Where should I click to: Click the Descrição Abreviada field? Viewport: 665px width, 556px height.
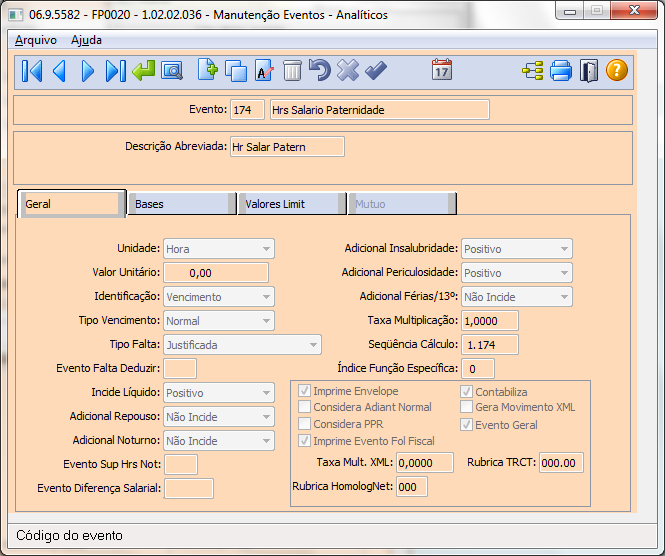click(x=287, y=147)
